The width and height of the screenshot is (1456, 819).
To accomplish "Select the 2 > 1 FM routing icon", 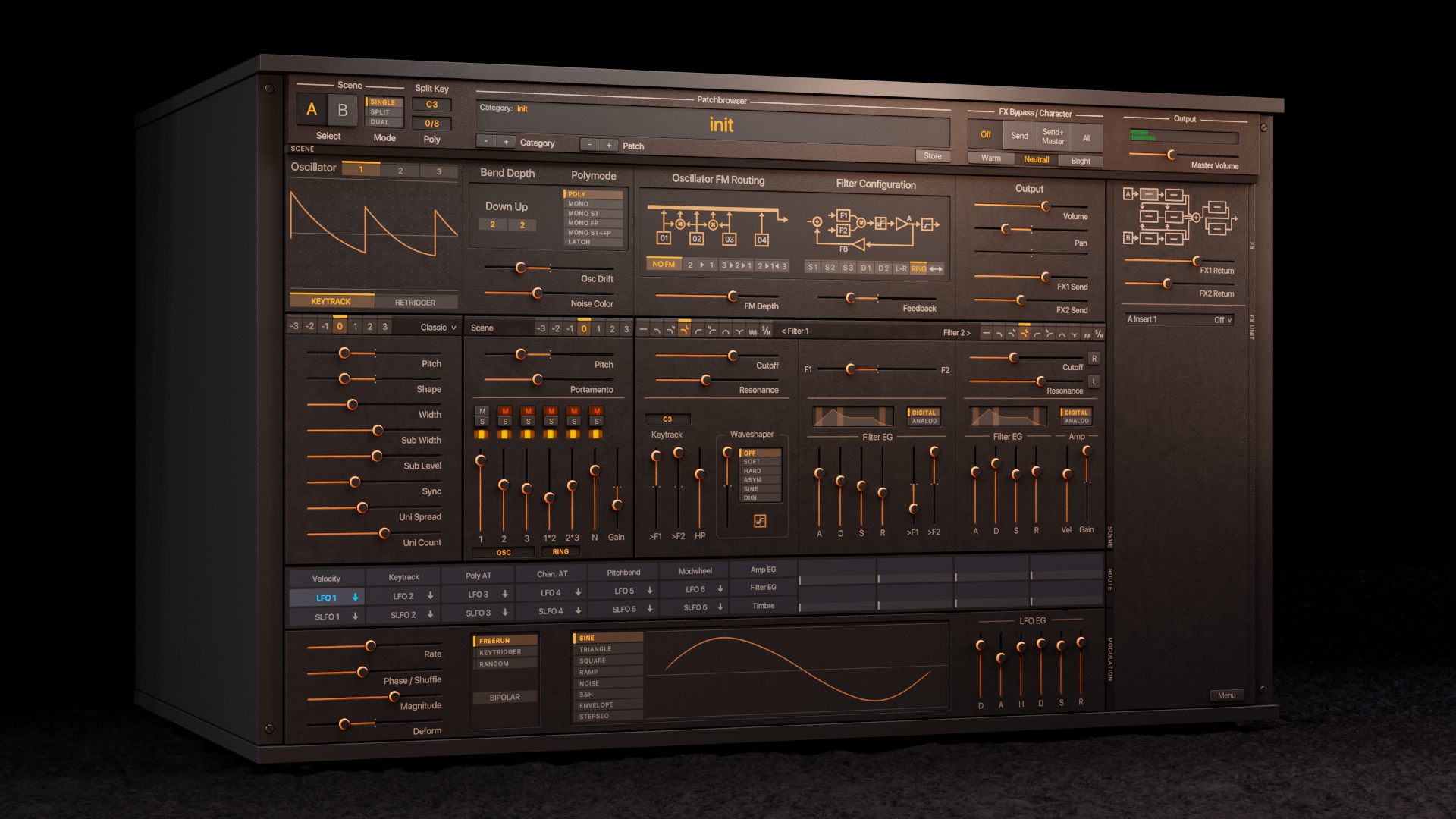I will (x=701, y=266).
